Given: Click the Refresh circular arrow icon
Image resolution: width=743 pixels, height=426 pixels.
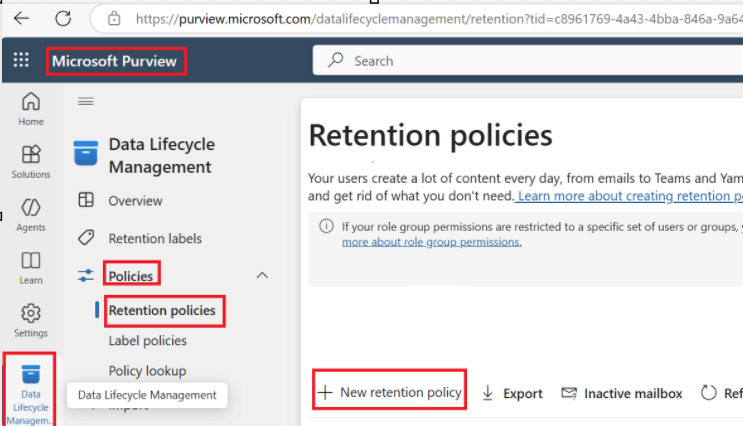Looking at the screenshot, I should pyautogui.click(x=708, y=393).
